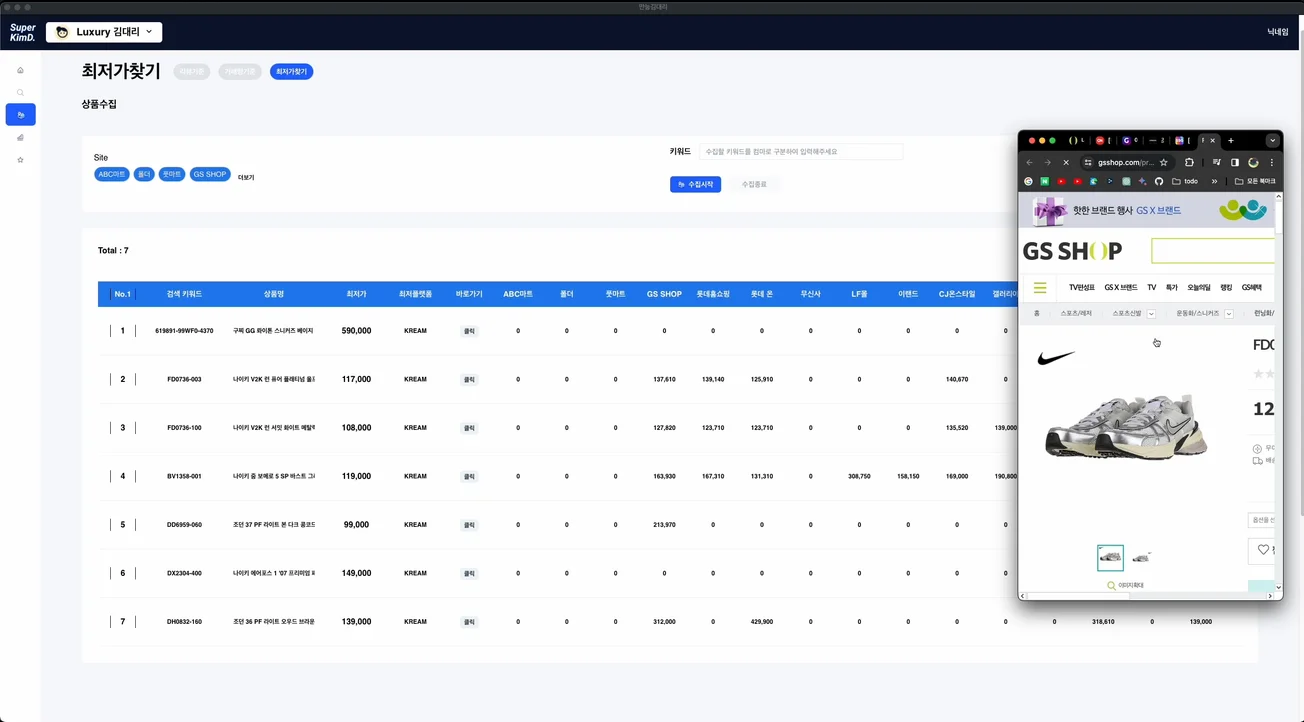Toggle the 폴더 site filter chip

point(144,174)
